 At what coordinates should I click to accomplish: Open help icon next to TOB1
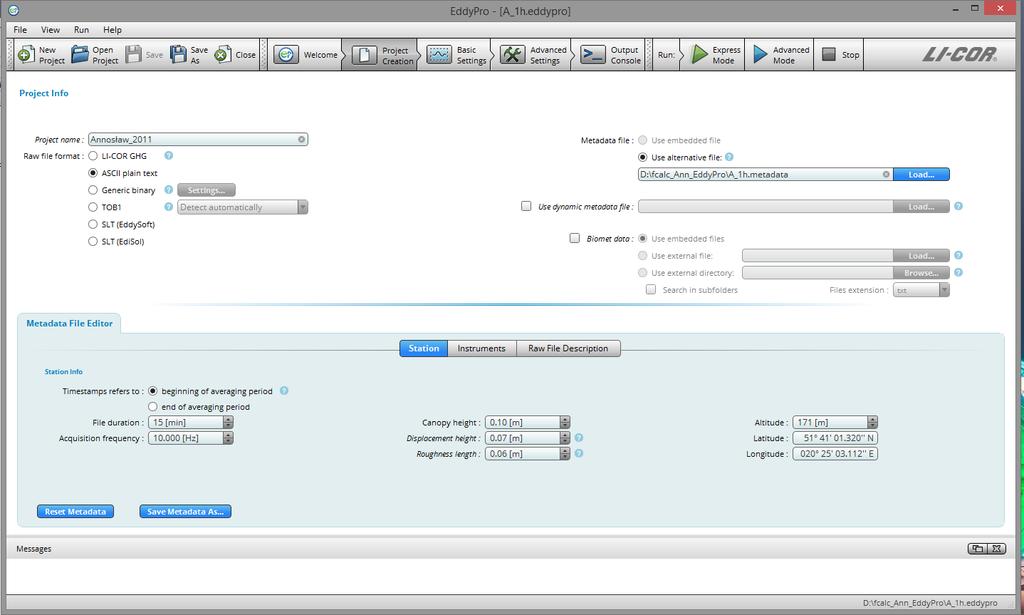[x=168, y=206]
